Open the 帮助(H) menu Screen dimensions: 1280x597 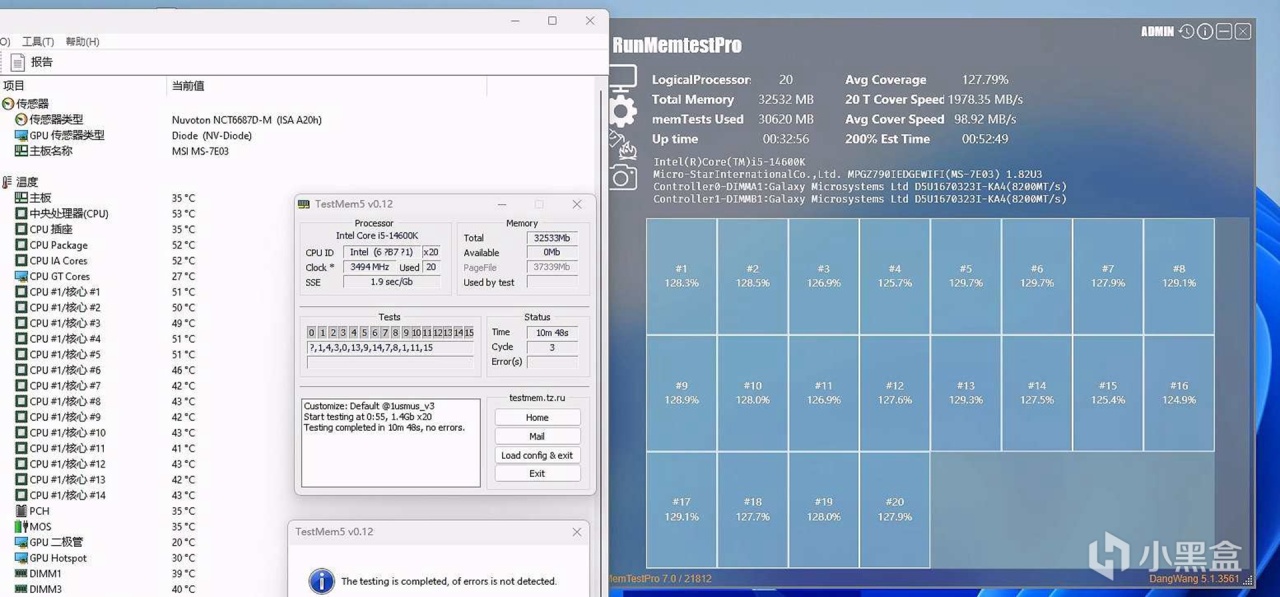pyautogui.click(x=82, y=41)
